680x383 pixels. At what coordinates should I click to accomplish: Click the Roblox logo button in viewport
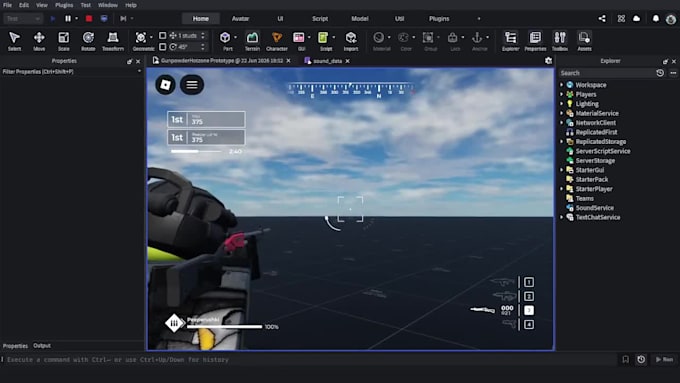click(x=166, y=85)
